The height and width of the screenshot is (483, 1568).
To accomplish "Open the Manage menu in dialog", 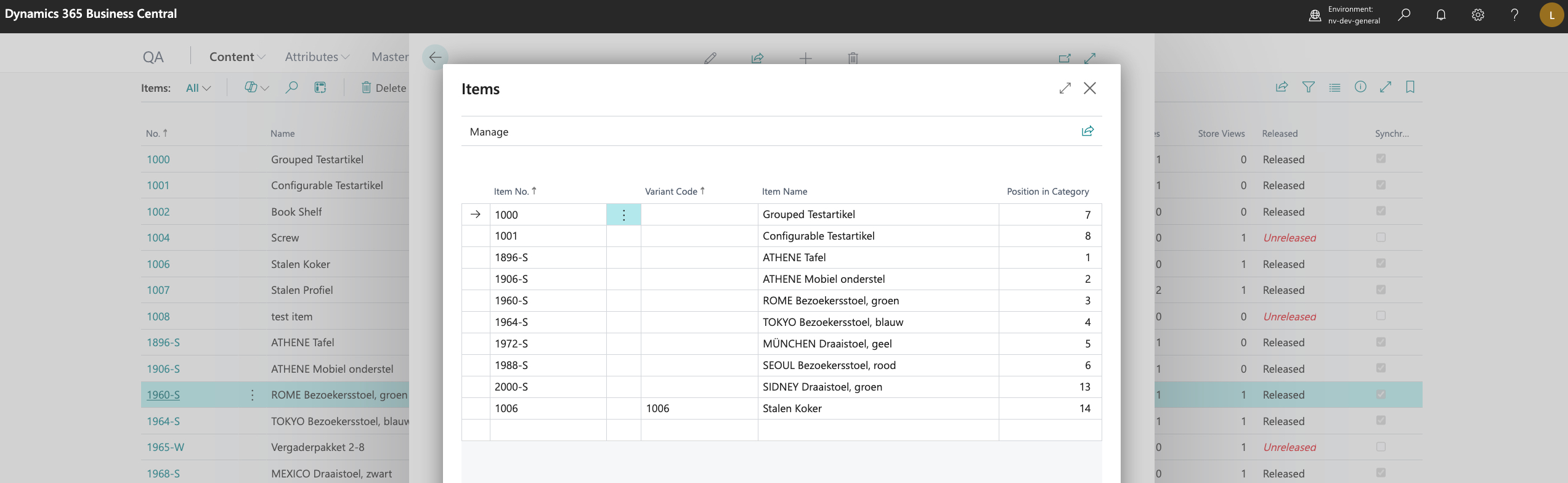I will [489, 132].
